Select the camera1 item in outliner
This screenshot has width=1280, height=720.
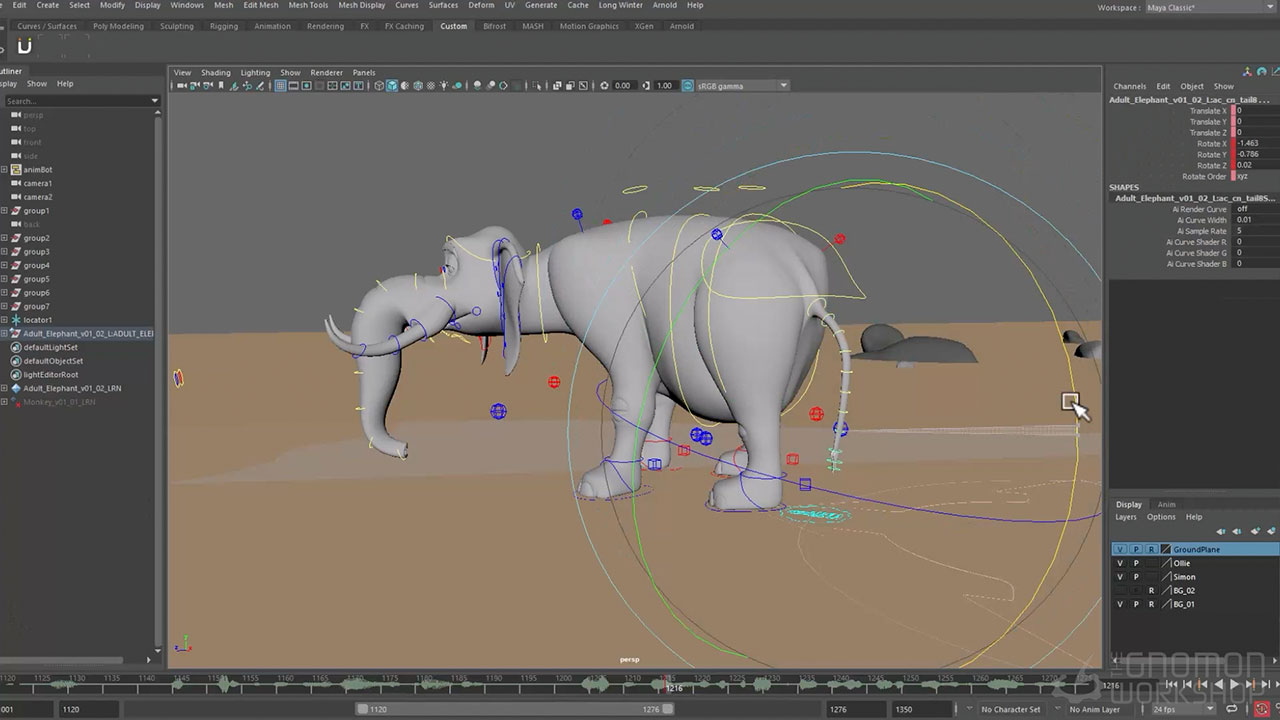tap(38, 184)
